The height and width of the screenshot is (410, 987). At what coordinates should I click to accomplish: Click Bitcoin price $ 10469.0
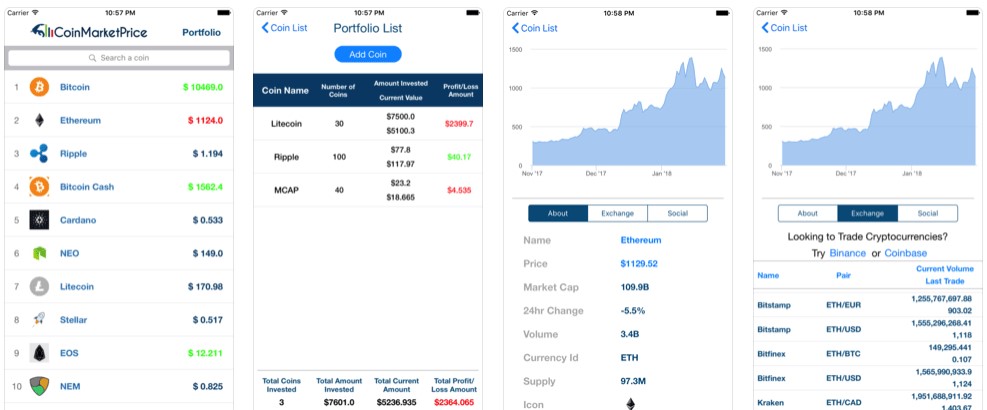pyautogui.click(x=203, y=87)
